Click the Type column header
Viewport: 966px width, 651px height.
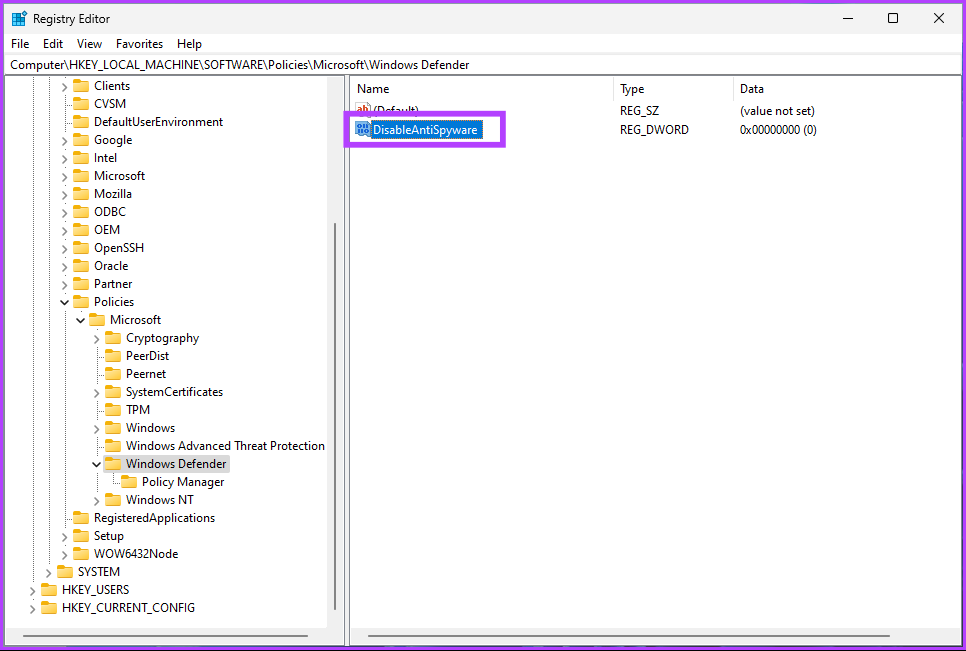click(632, 89)
